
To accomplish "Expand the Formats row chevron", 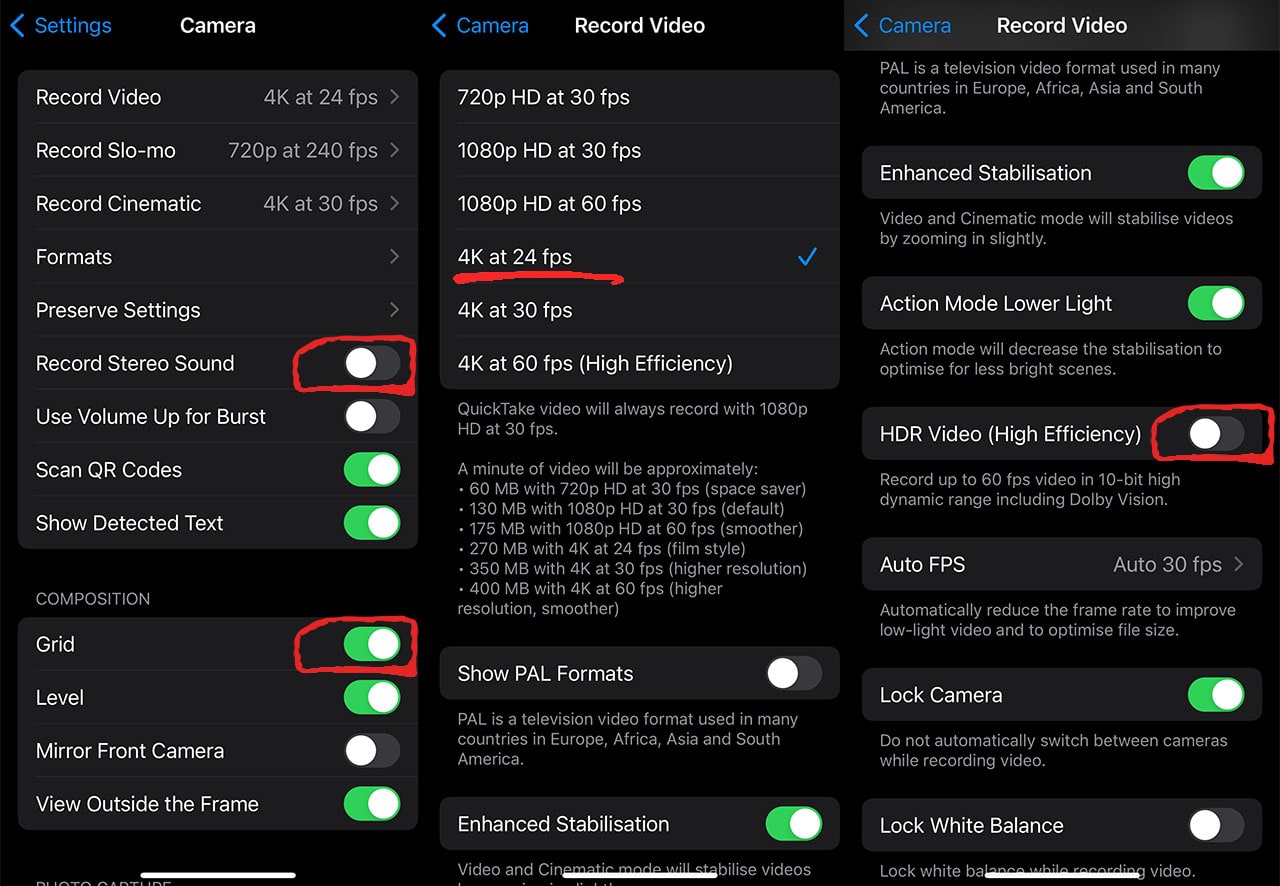I will 395,257.
